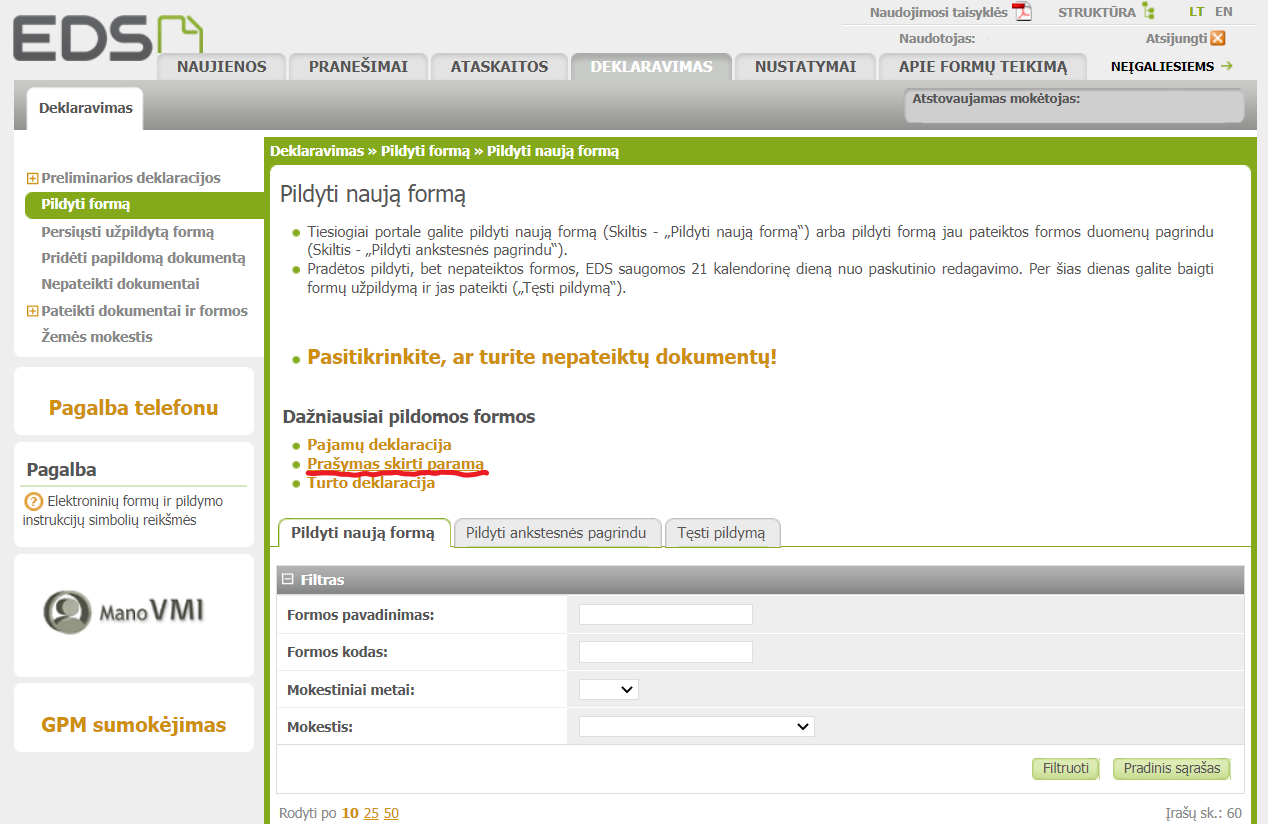Click the Formos kodas input field

point(666,652)
